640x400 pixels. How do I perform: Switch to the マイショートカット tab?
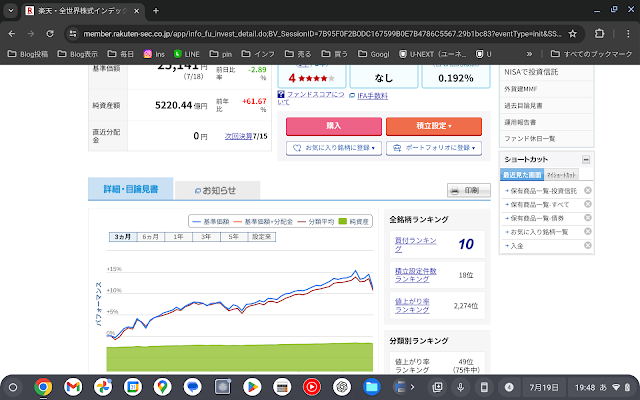pos(561,175)
